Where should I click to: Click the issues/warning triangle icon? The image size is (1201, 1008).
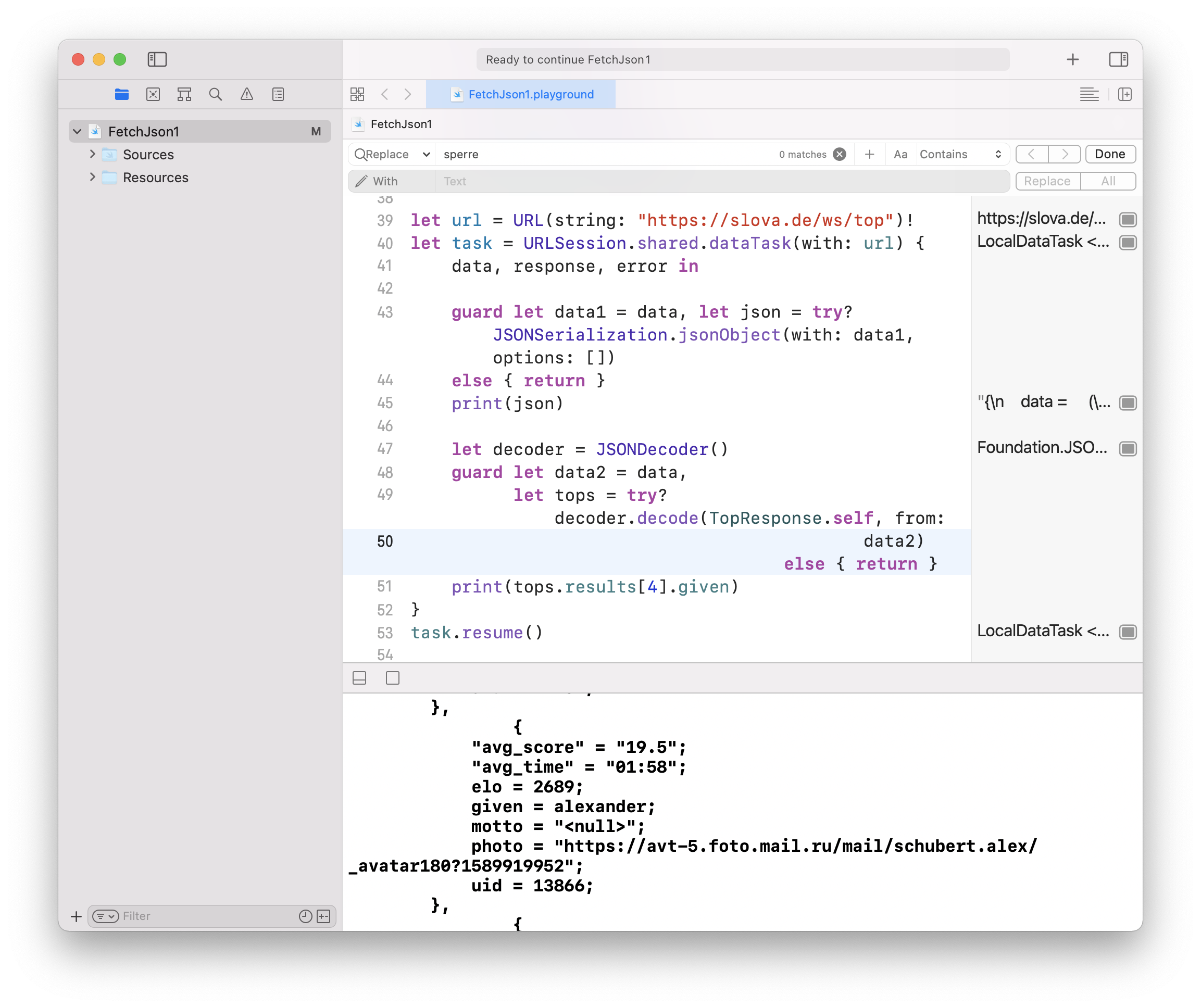click(x=246, y=94)
